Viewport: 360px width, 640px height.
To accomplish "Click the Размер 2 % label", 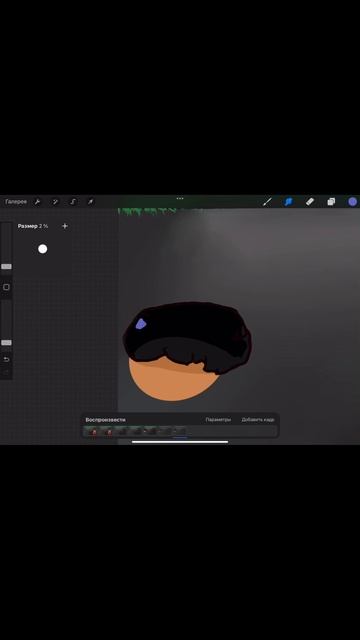I will pos(33,226).
